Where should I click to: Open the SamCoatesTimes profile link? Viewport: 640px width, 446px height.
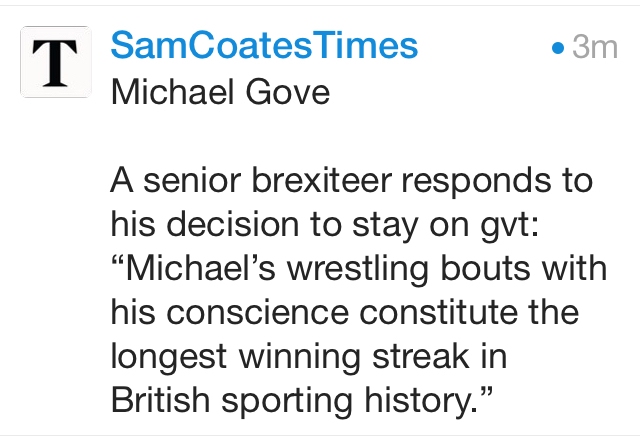click(264, 45)
